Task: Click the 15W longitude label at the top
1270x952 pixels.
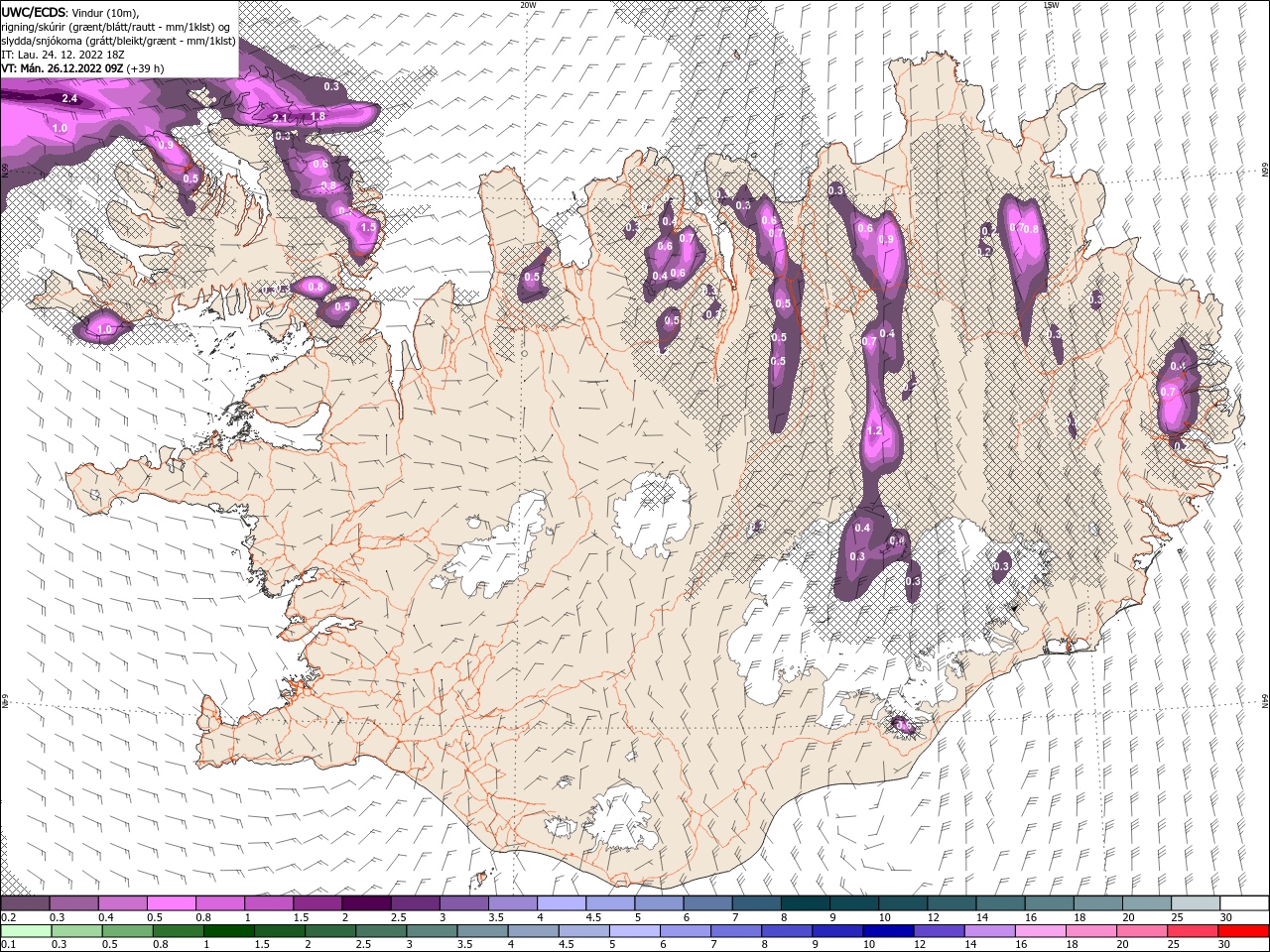Action: [1051, 5]
